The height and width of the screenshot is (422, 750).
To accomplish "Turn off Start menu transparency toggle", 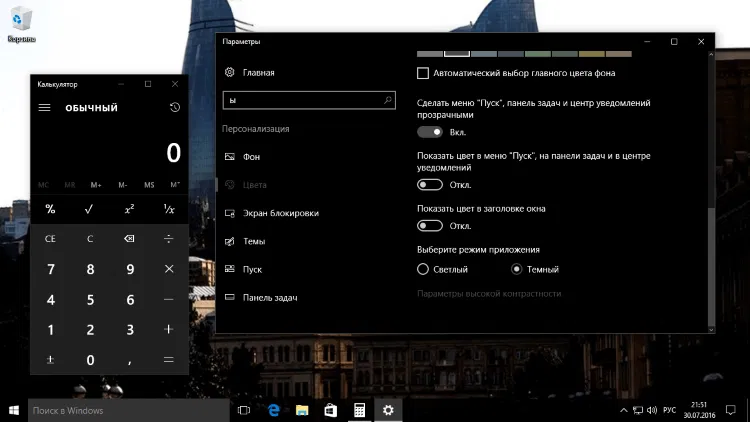I will tap(430, 132).
